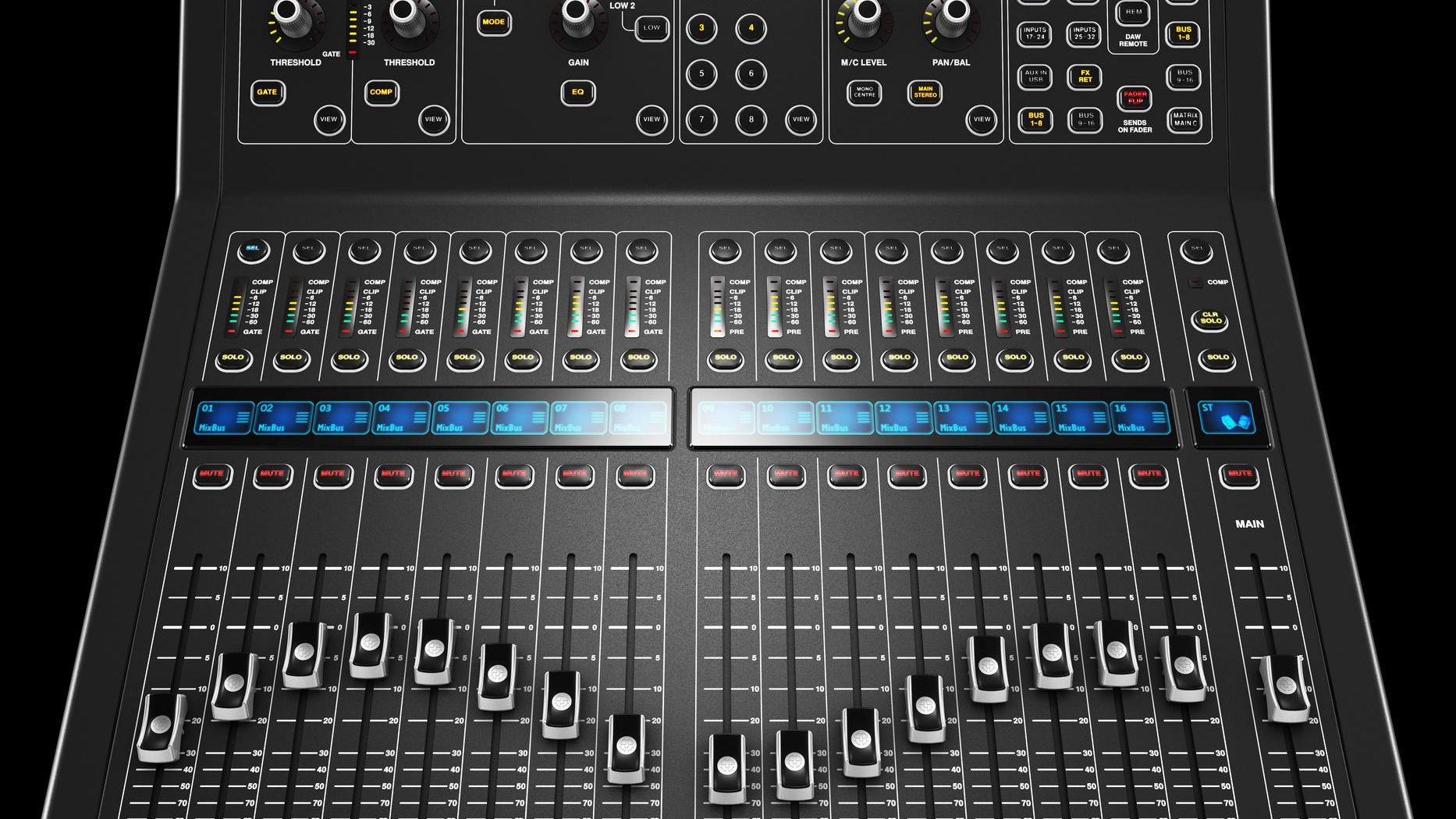Screen dimensions: 1456x819
Task: Click the COMP button under compressor threshold
Action: pyautogui.click(x=381, y=92)
